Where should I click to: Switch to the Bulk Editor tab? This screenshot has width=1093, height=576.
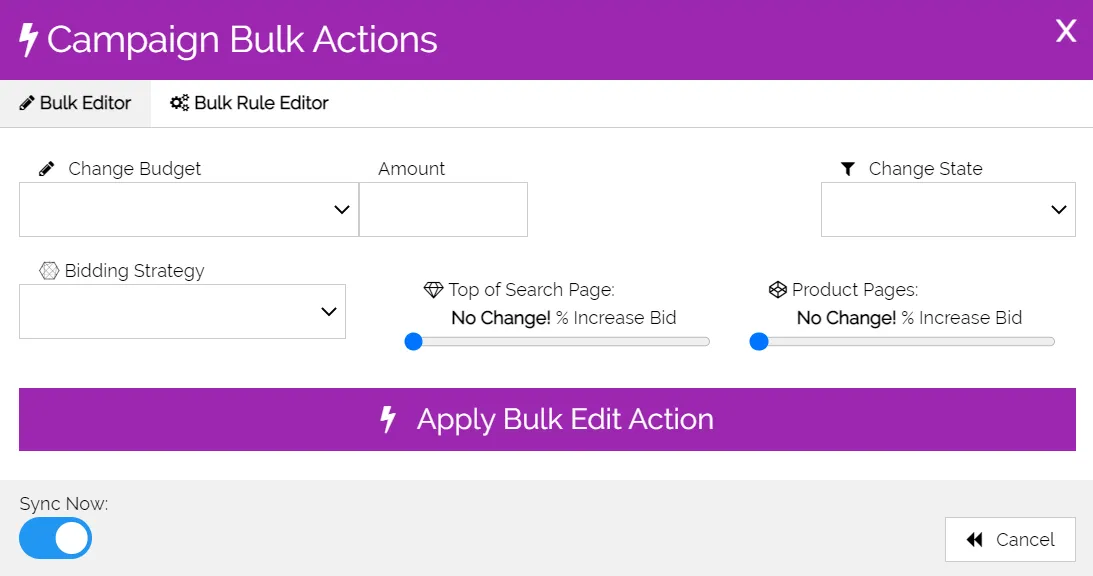coord(75,103)
